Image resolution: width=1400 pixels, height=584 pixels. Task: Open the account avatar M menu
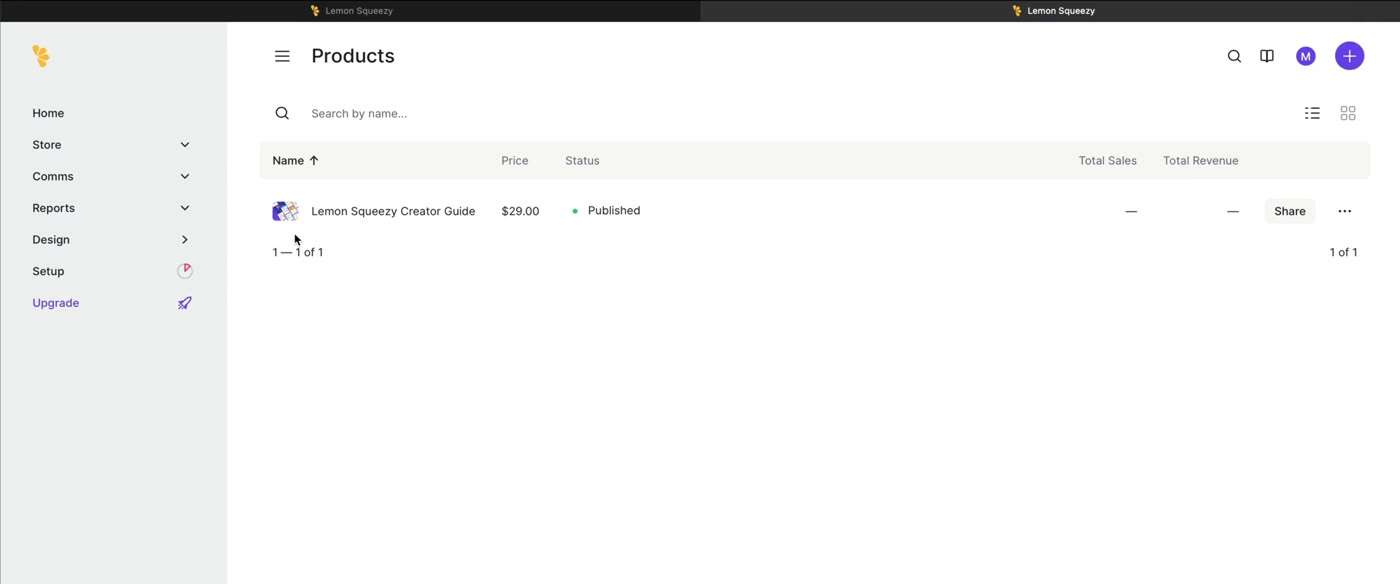point(1305,56)
